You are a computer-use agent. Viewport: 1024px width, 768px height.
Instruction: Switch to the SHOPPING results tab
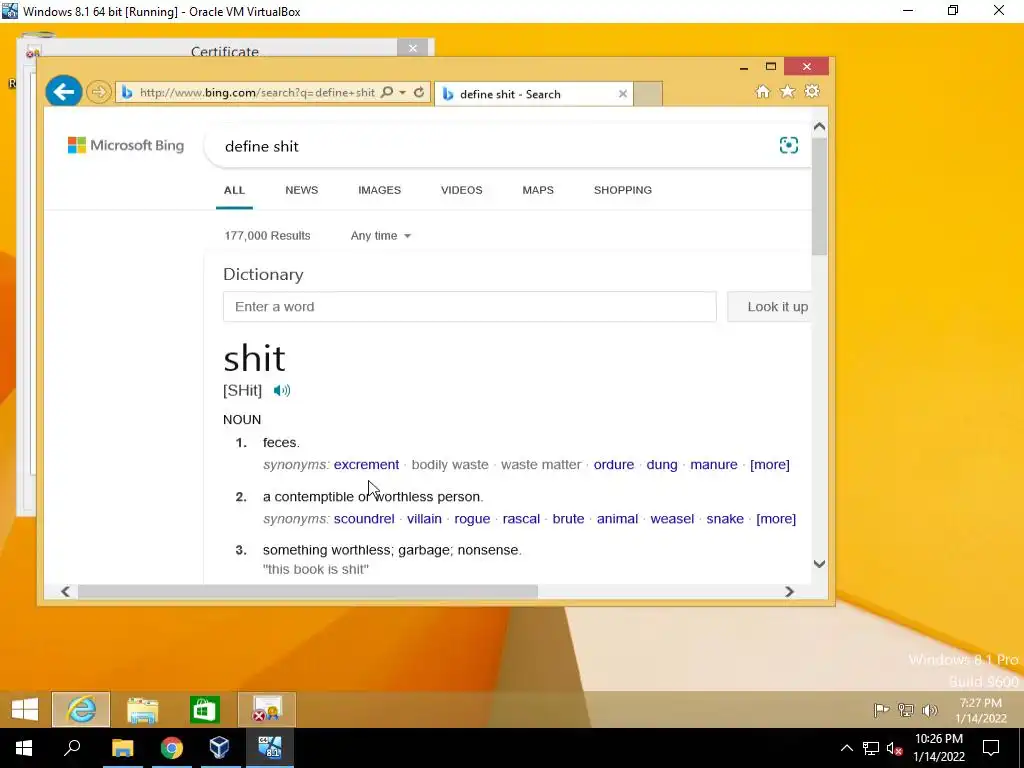point(622,190)
